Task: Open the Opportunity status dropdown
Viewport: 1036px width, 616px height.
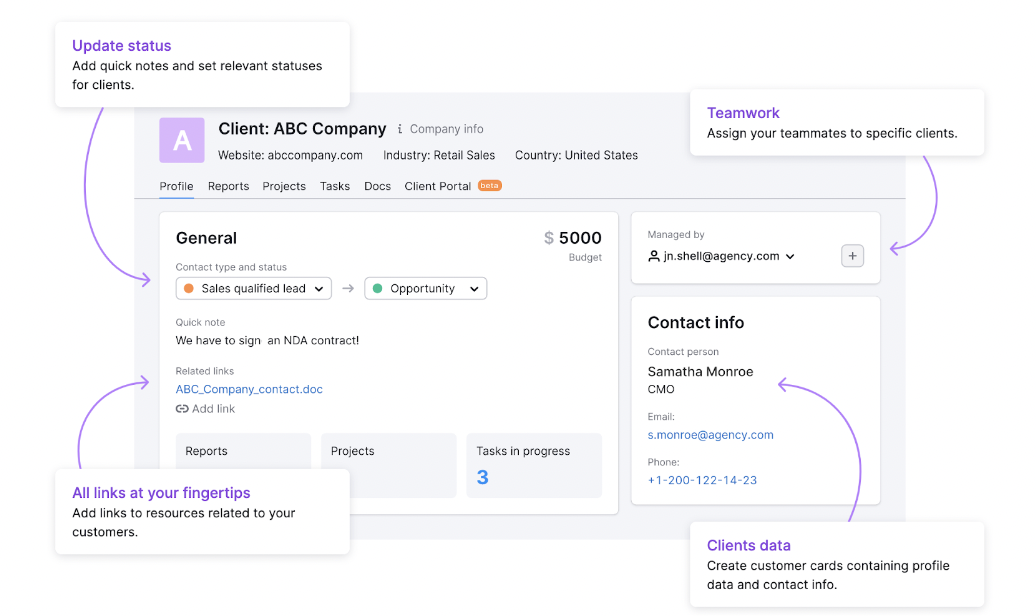Action: tap(425, 288)
